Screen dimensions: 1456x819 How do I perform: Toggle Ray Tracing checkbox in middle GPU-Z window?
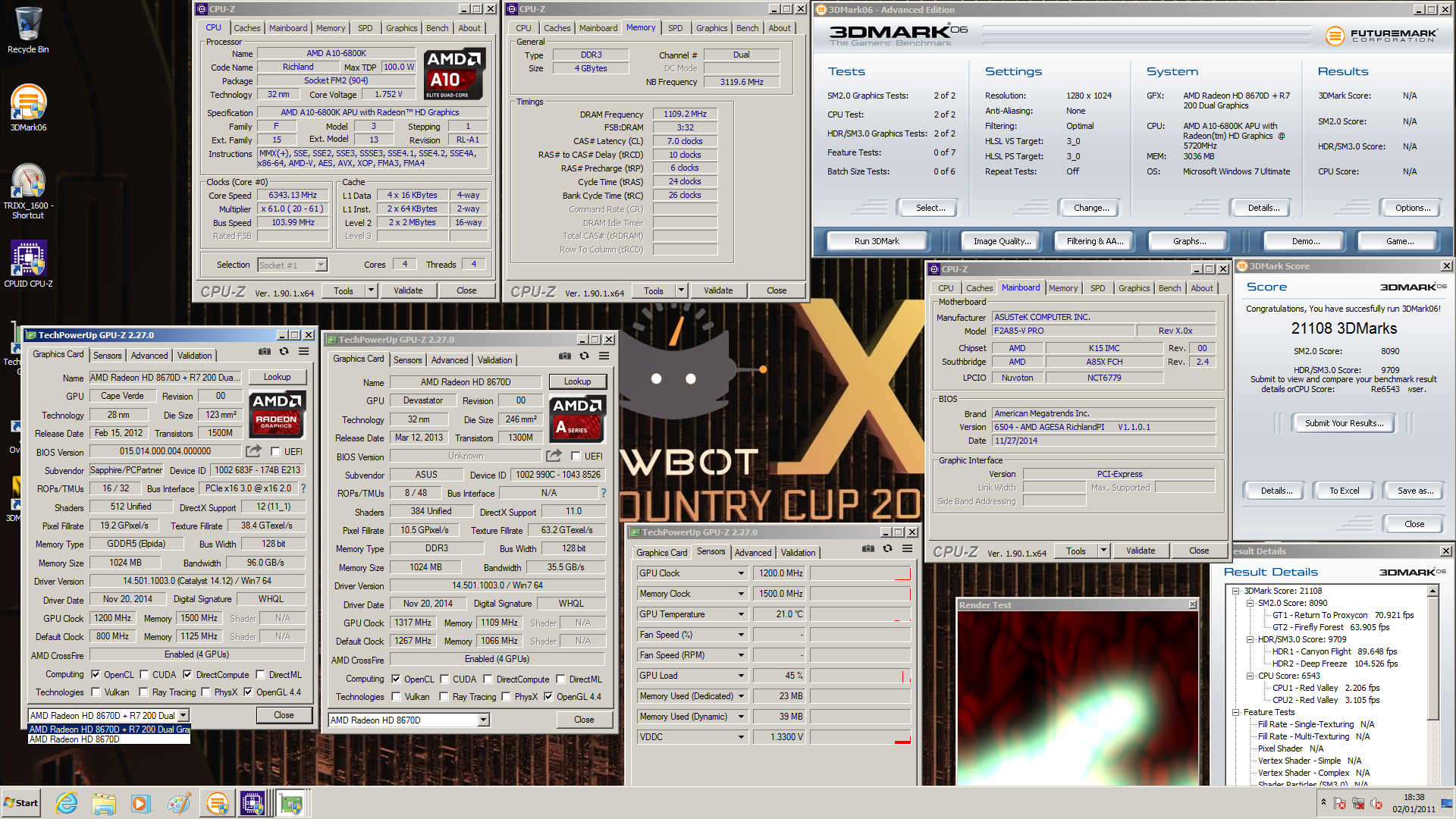click(444, 697)
